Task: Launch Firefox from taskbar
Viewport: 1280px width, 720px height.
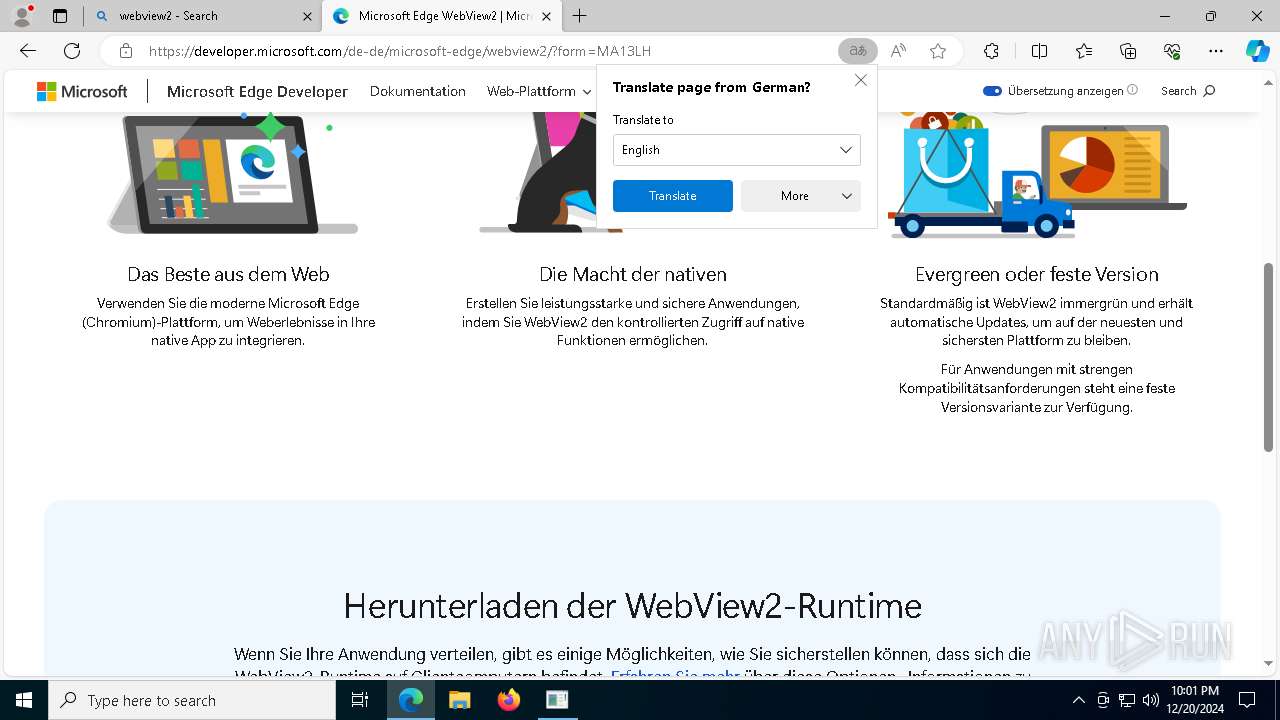Action: click(508, 700)
